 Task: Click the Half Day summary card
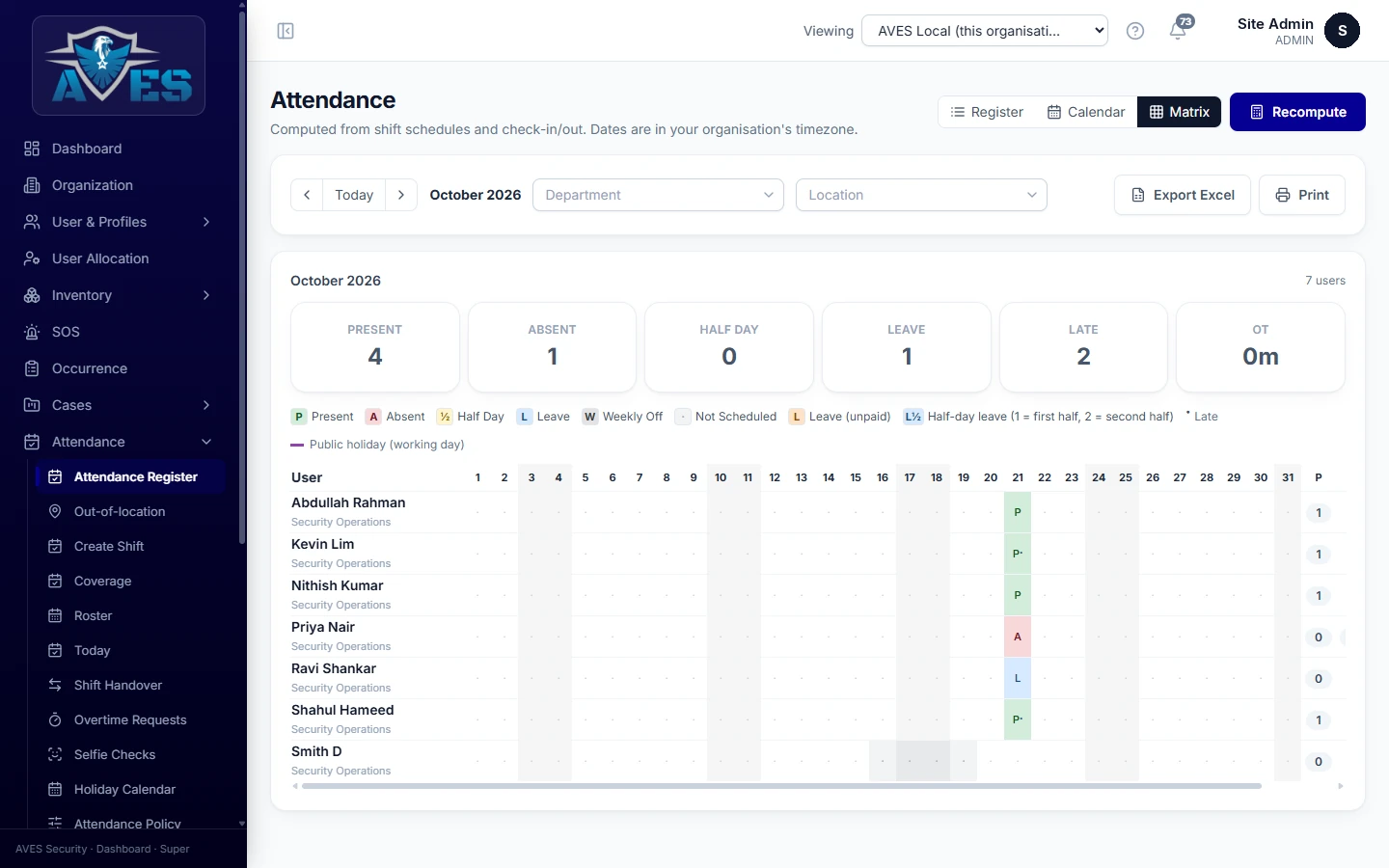coord(729,347)
